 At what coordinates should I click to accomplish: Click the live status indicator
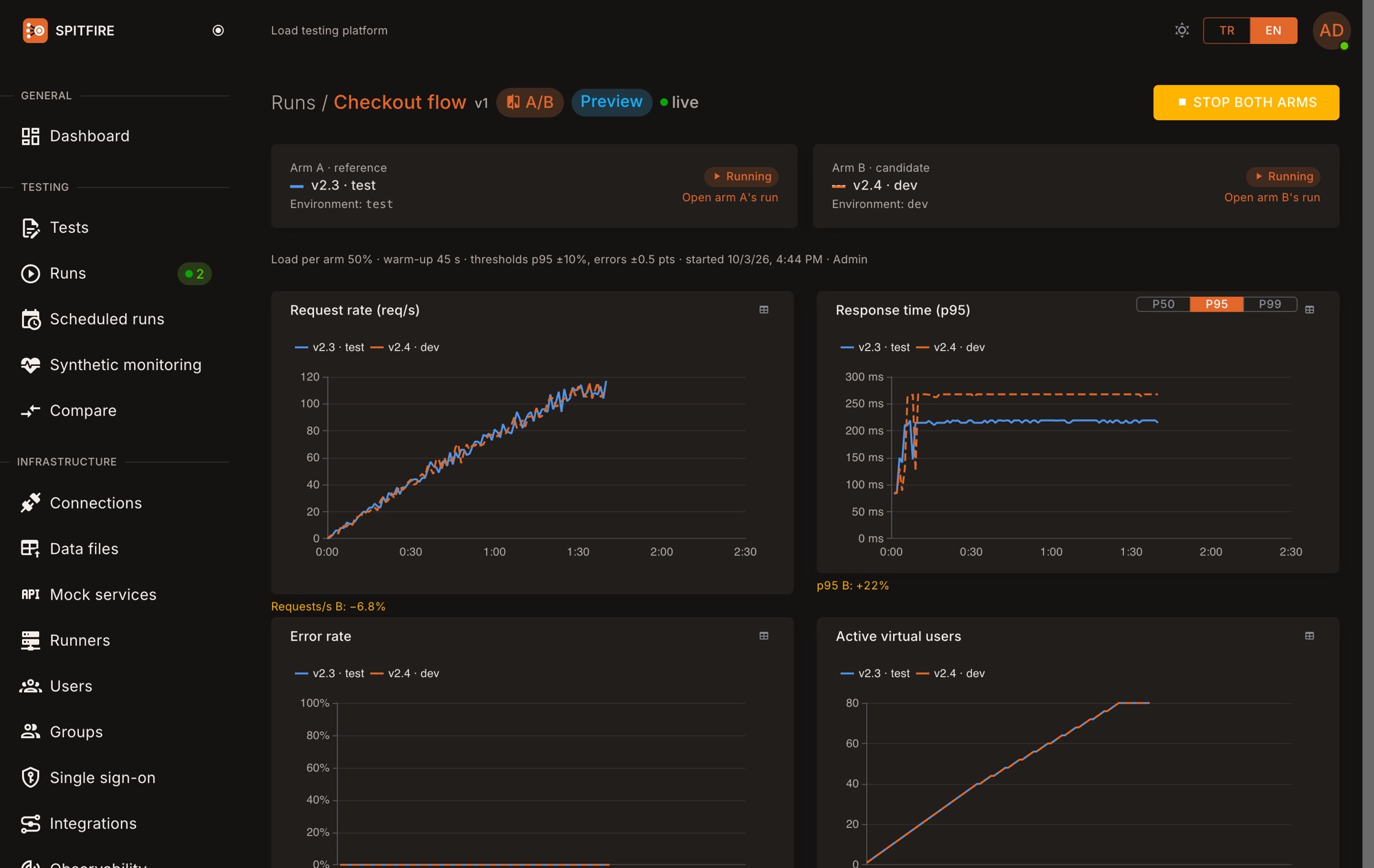pos(679,102)
